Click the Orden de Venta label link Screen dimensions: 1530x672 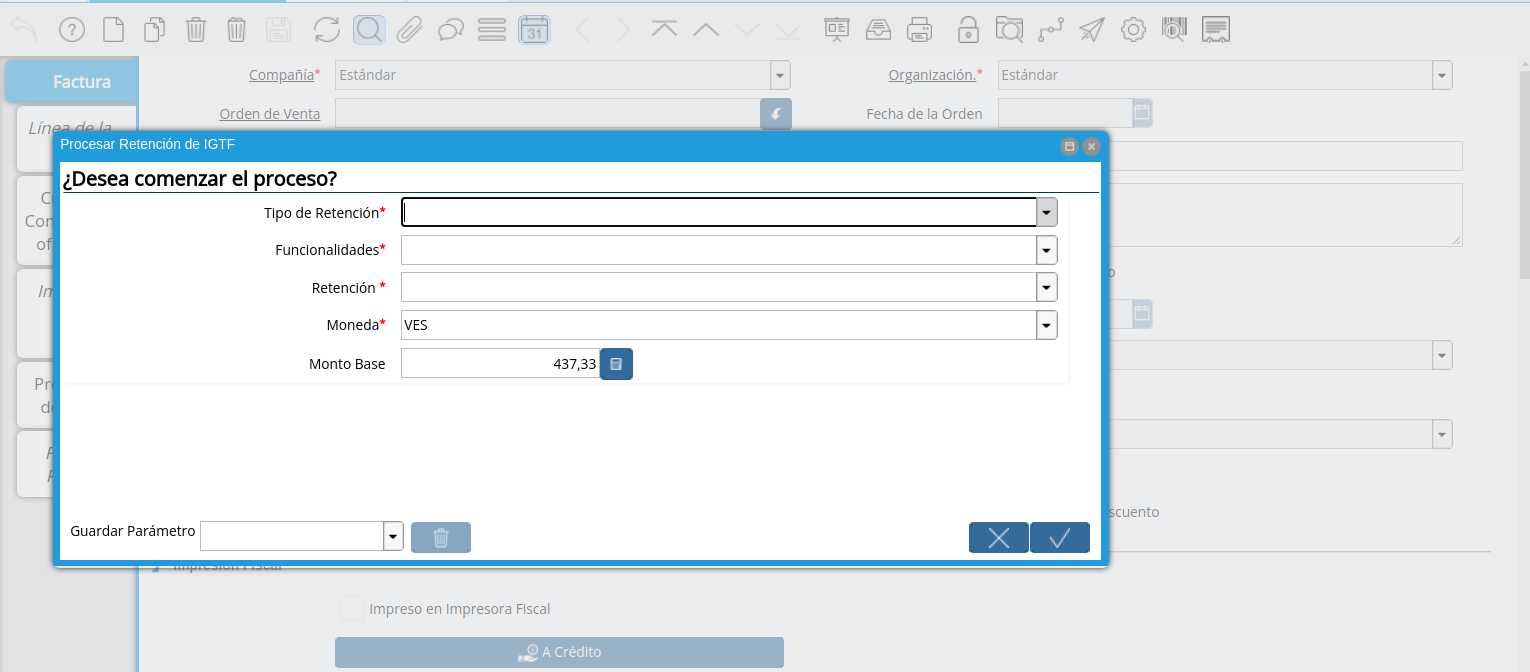pos(270,113)
